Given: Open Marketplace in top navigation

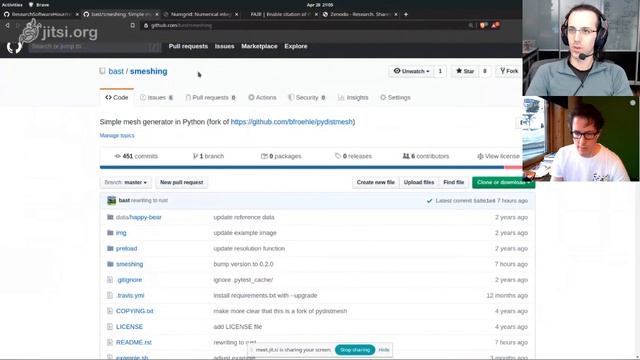Looking at the screenshot, I should tap(259, 46).
